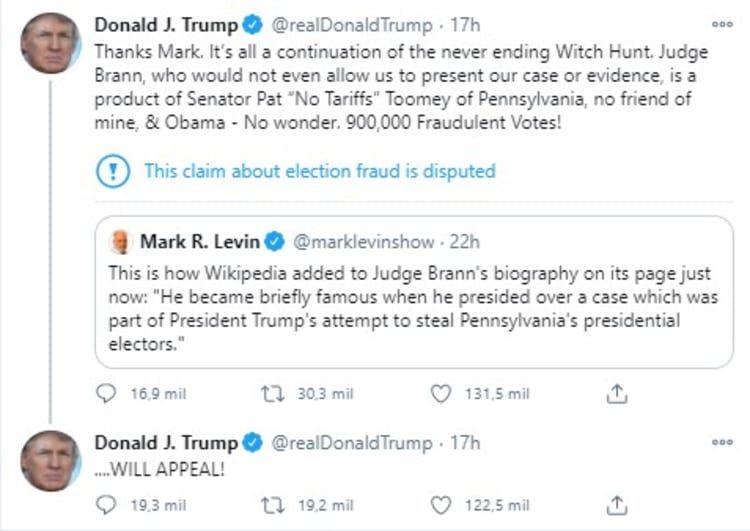Share the WILL APPEAL tweet
This screenshot has width=750, height=531.
(617, 504)
